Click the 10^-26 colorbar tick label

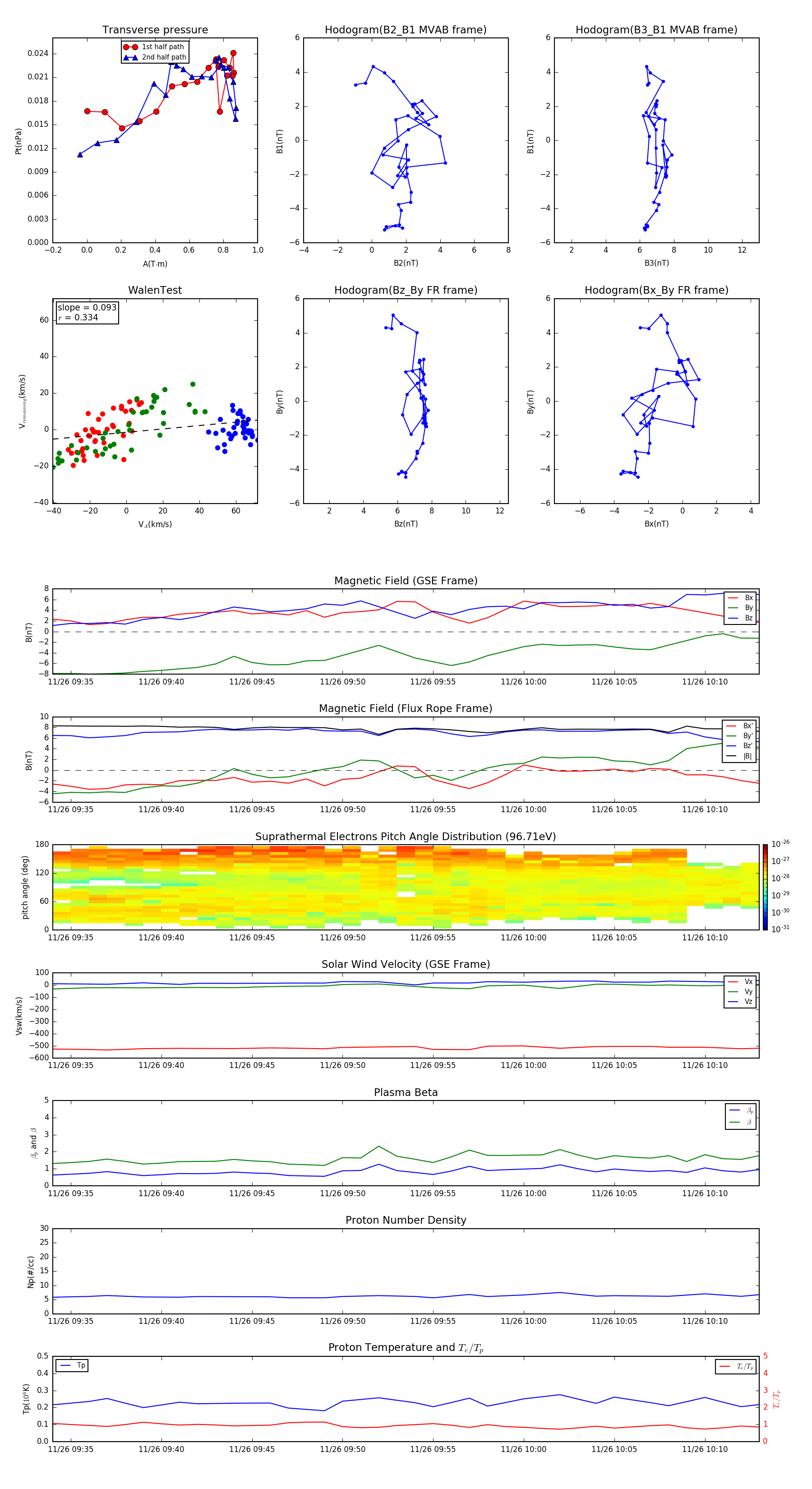point(781,844)
